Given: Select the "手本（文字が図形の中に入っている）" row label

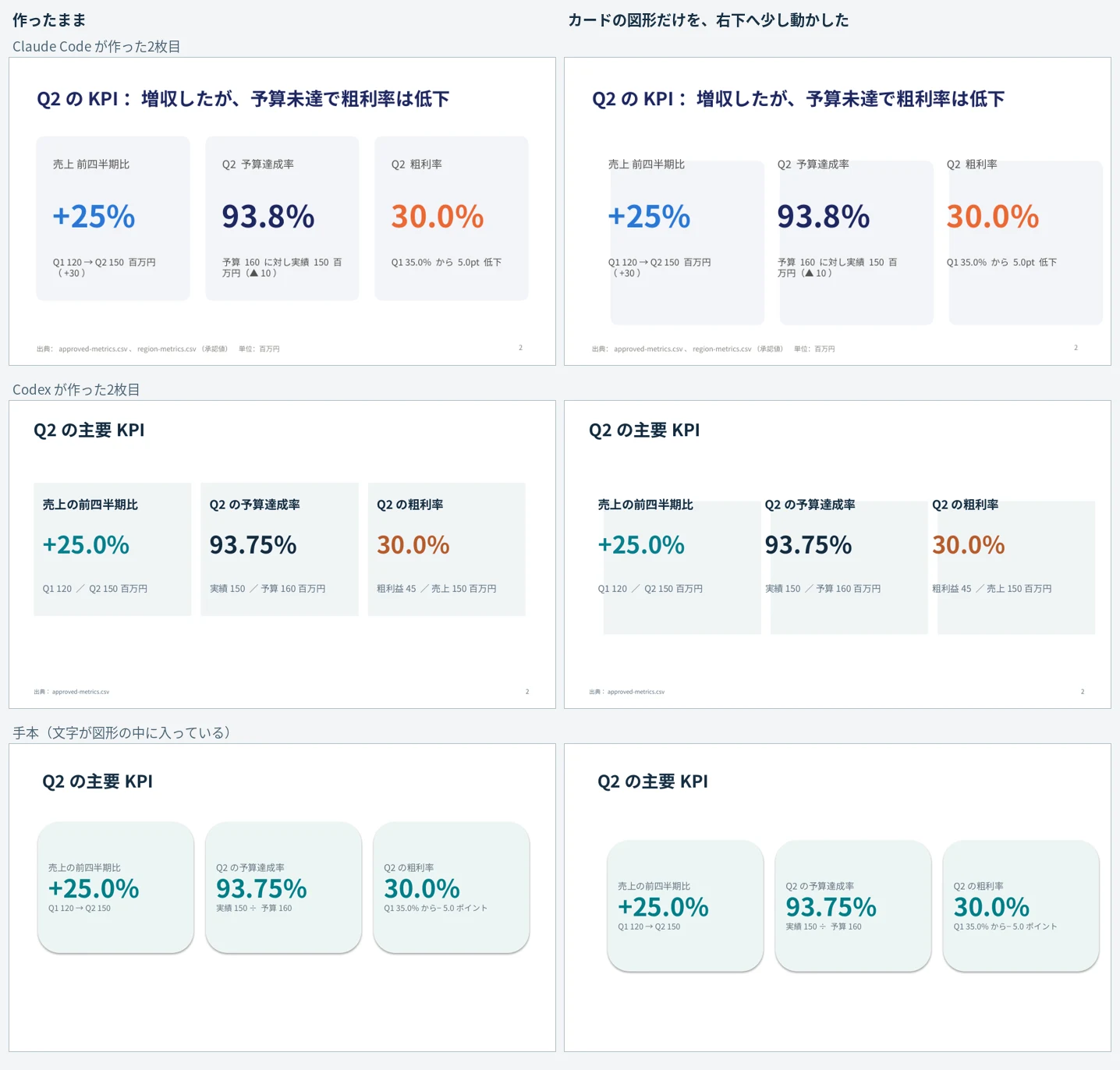Looking at the screenshot, I should [x=122, y=733].
